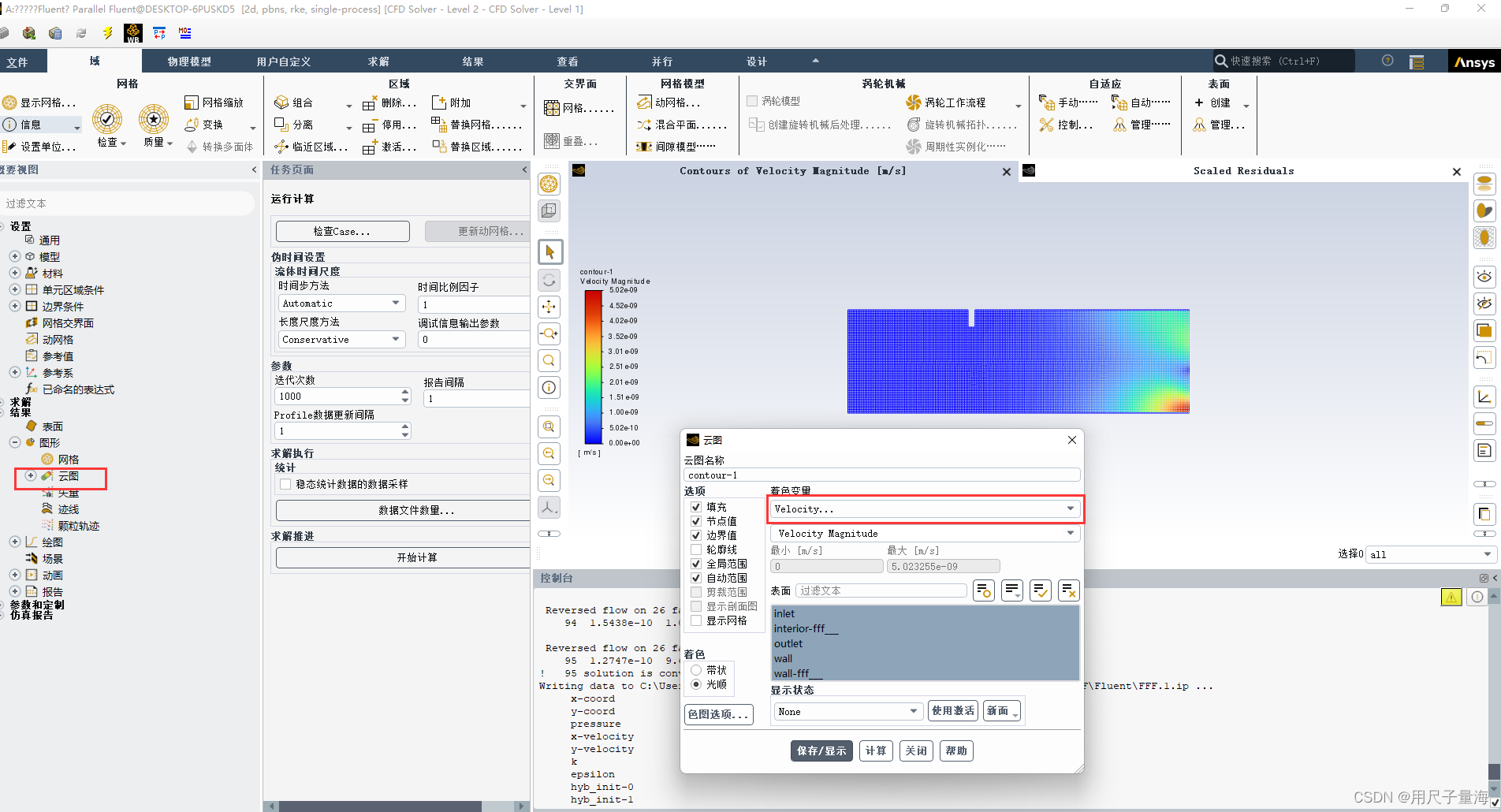Open Scale Mesh (网格缩放) tool
The width and height of the screenshot is (1501, 812).
(x=191, y=102)
